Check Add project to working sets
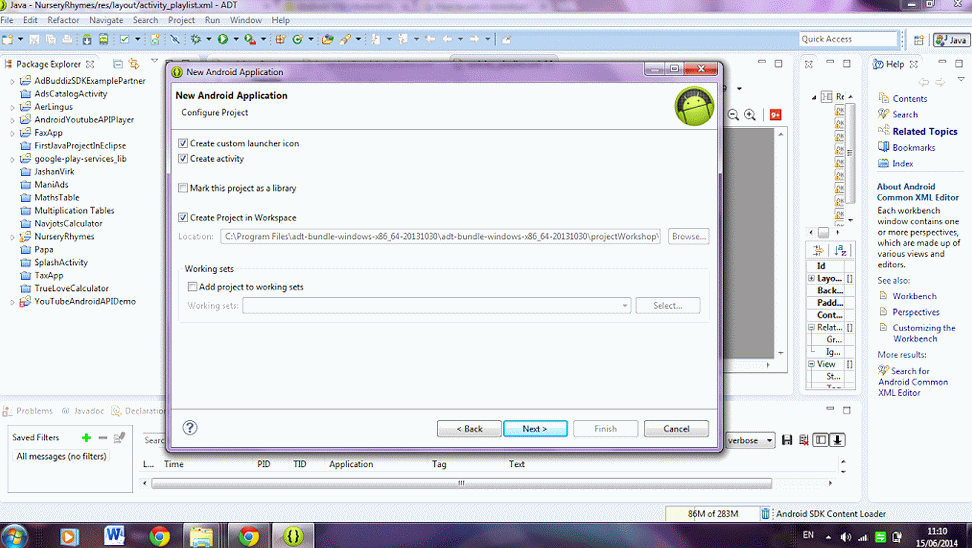972x548 pixels. coord(192,287)
